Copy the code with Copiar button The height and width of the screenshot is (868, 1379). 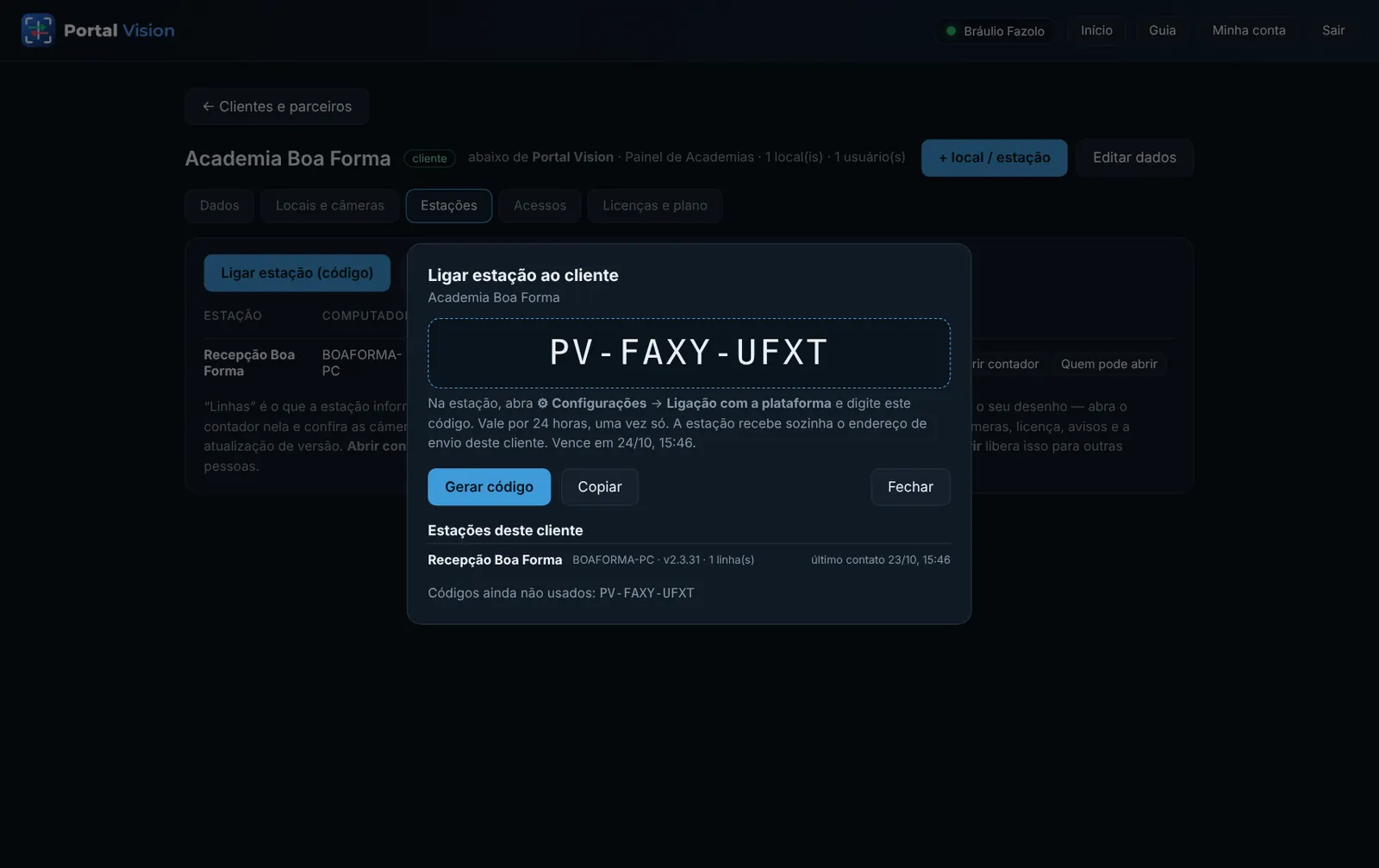(599, 487)
